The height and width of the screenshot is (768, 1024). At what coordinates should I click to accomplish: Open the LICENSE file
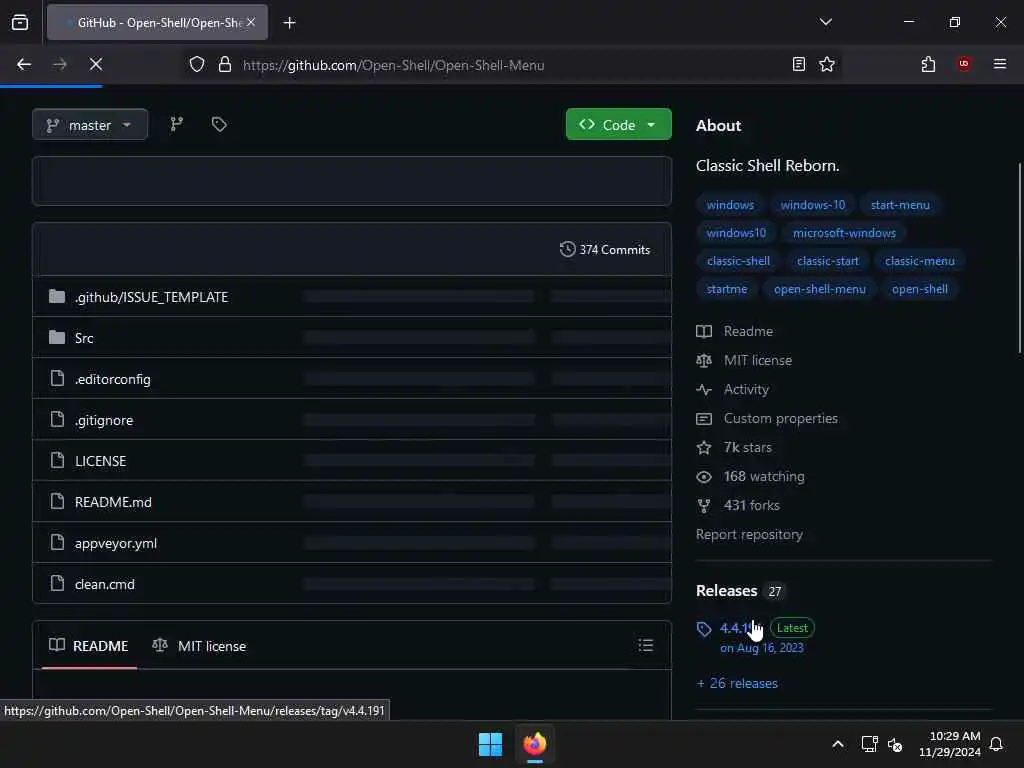pyautogui.click(x=100, y=461)
